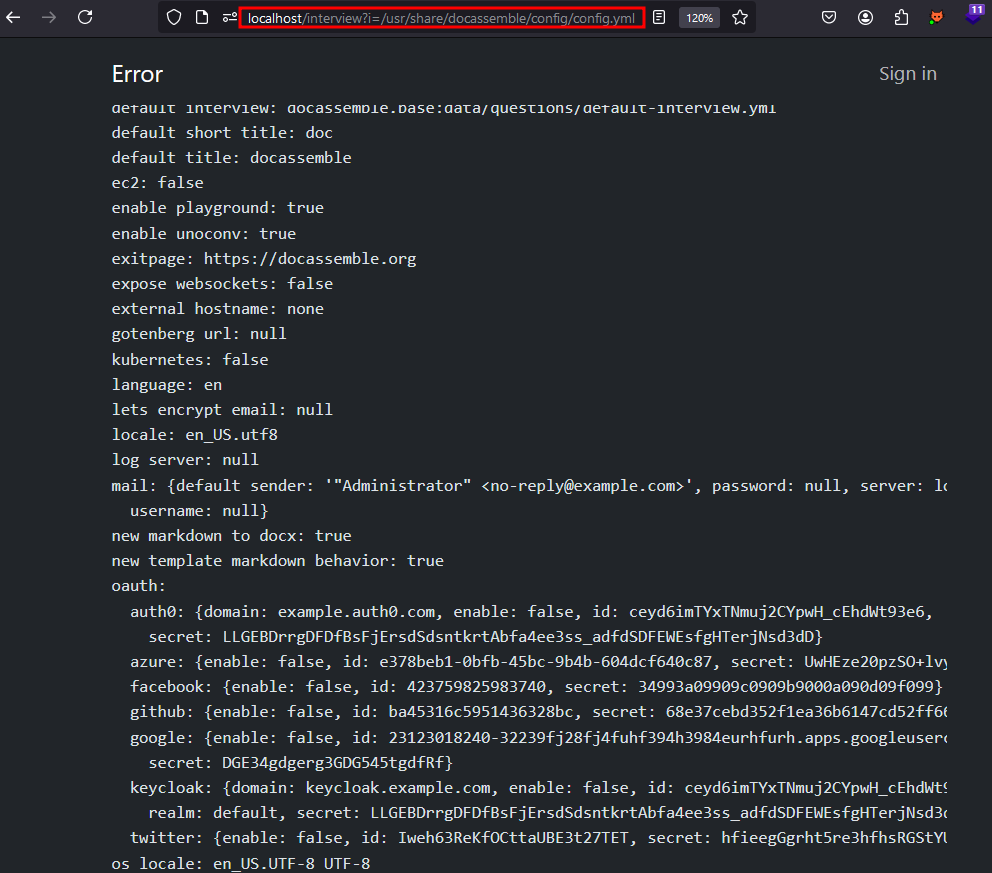Click the keycloak domain config line
The width and height of the screenshot is (992, 873).
(538, 788)
